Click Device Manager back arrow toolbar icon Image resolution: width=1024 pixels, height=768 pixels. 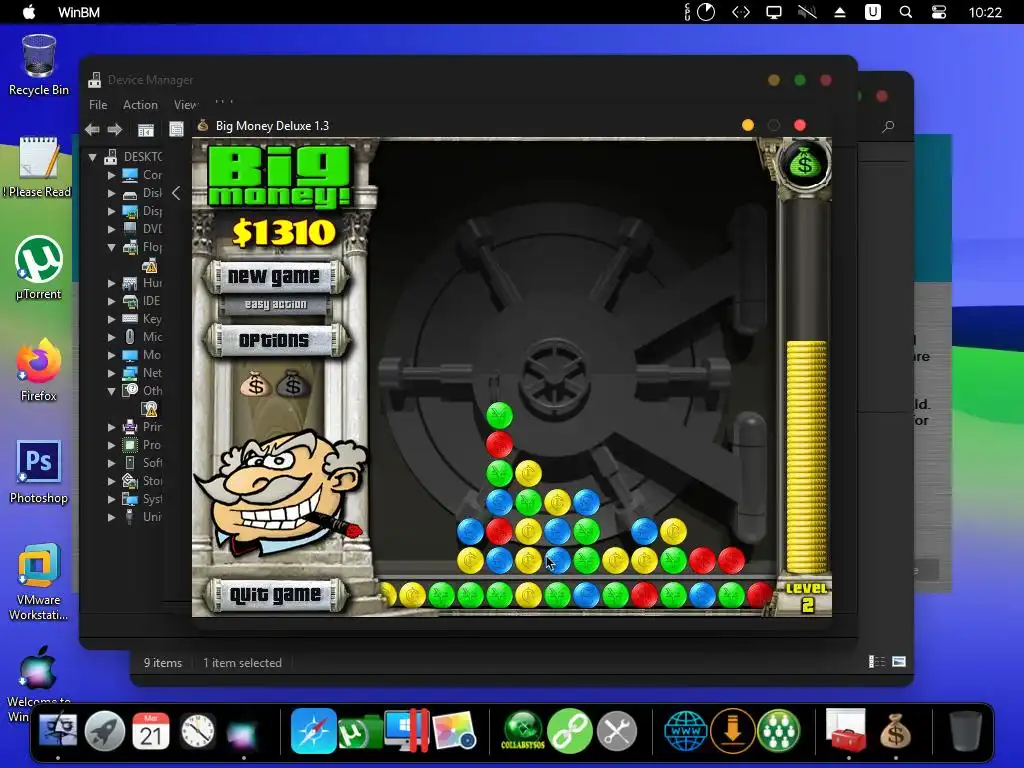[92, 129]
